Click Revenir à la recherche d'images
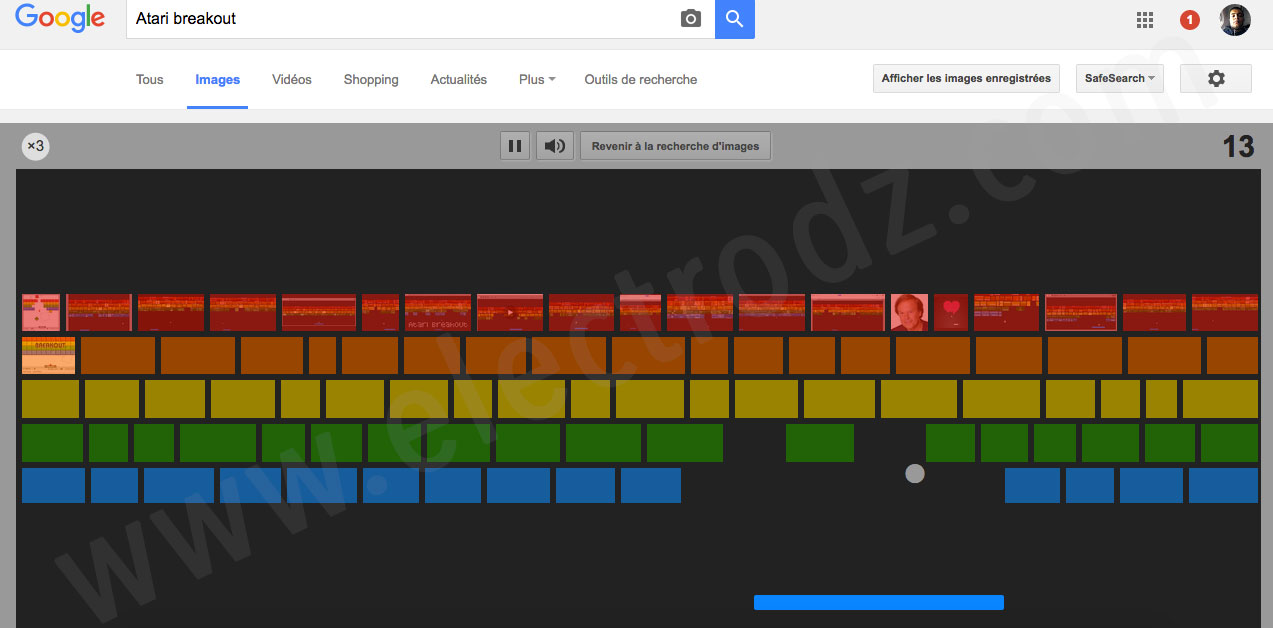Image resolution: width=1273 pixels, height=628 pixels. click(676, 146)
